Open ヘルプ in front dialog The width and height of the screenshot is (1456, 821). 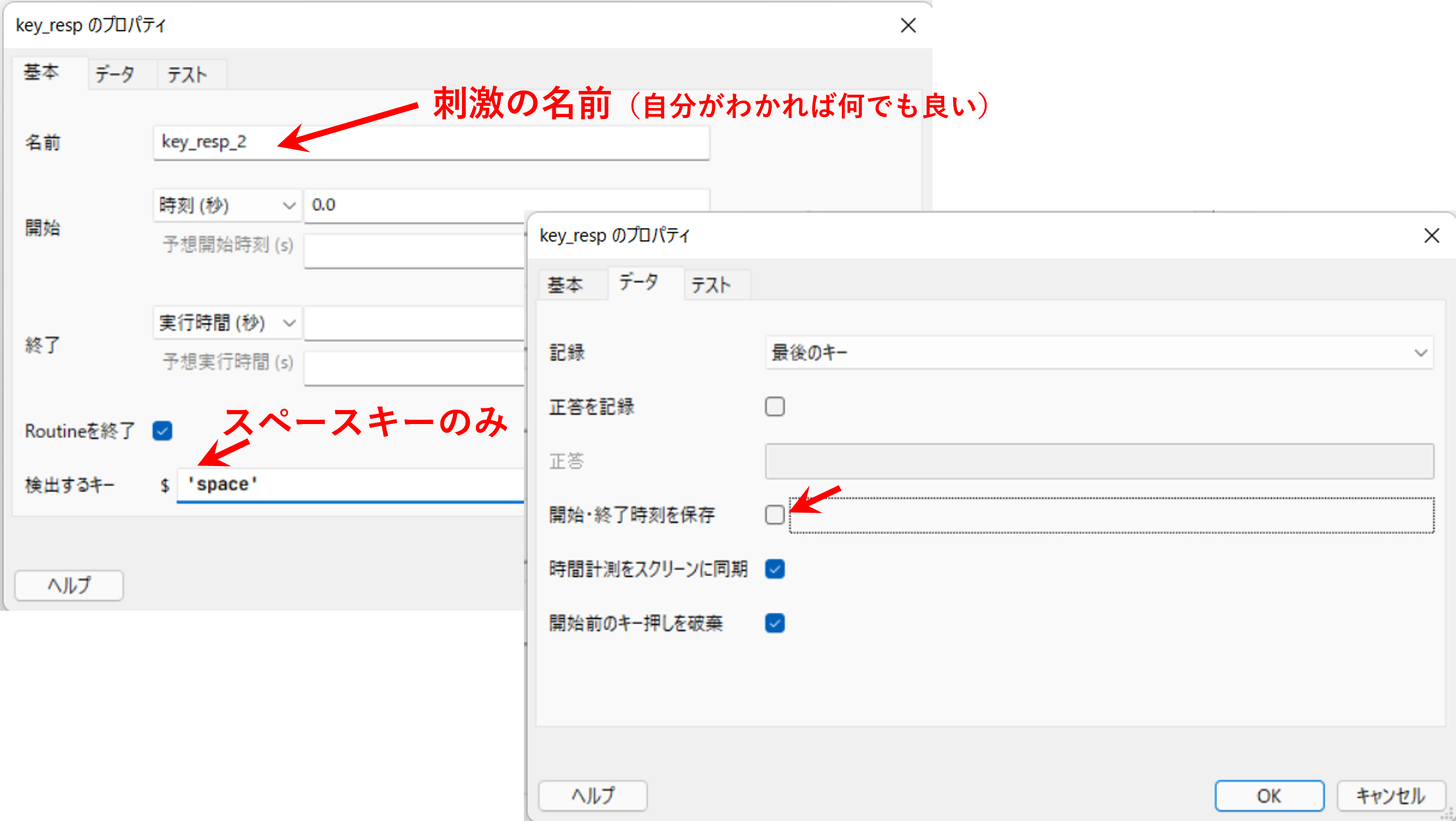(x=593, y=796)
